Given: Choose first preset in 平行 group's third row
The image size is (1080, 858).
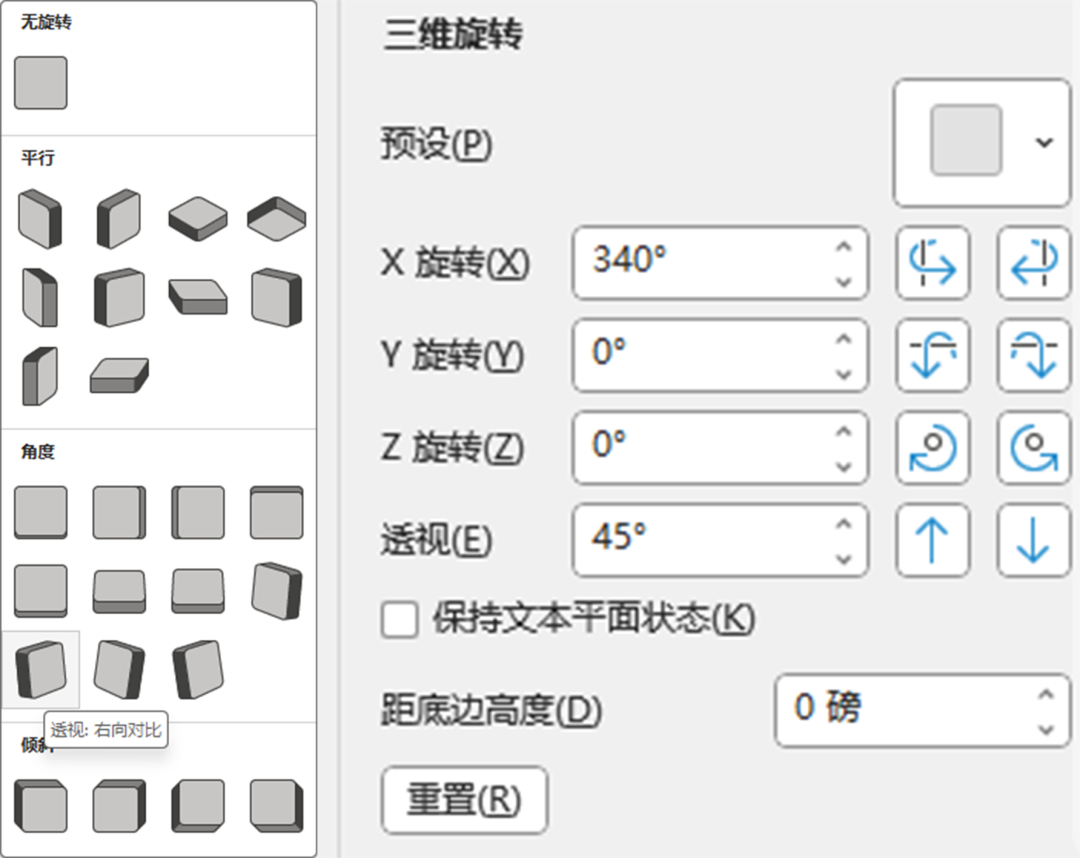Looking at the screenshot, I should (41, 376).
